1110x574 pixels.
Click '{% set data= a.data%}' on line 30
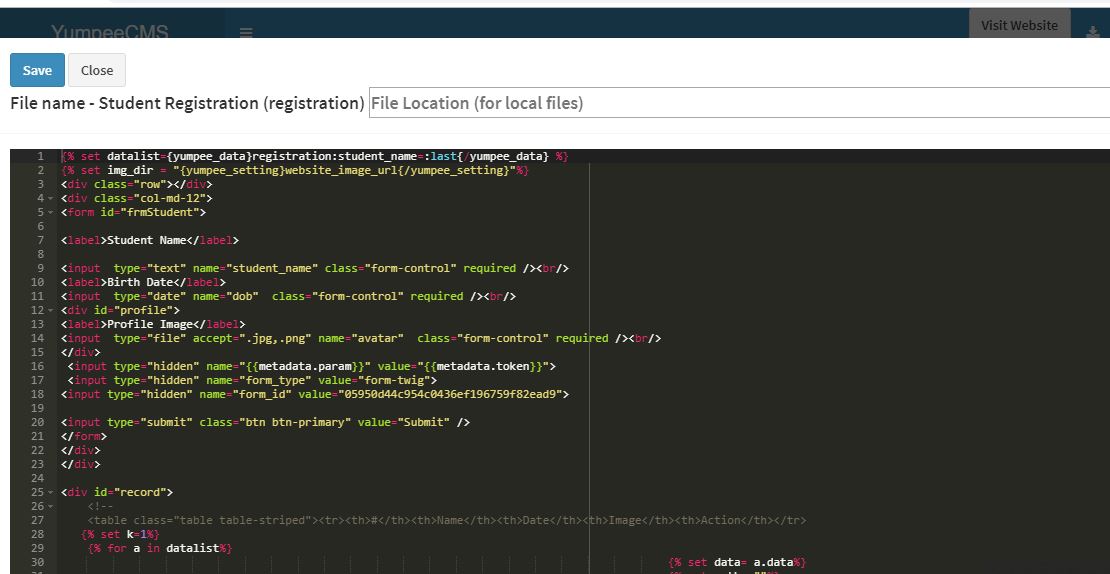click(737, 562)
